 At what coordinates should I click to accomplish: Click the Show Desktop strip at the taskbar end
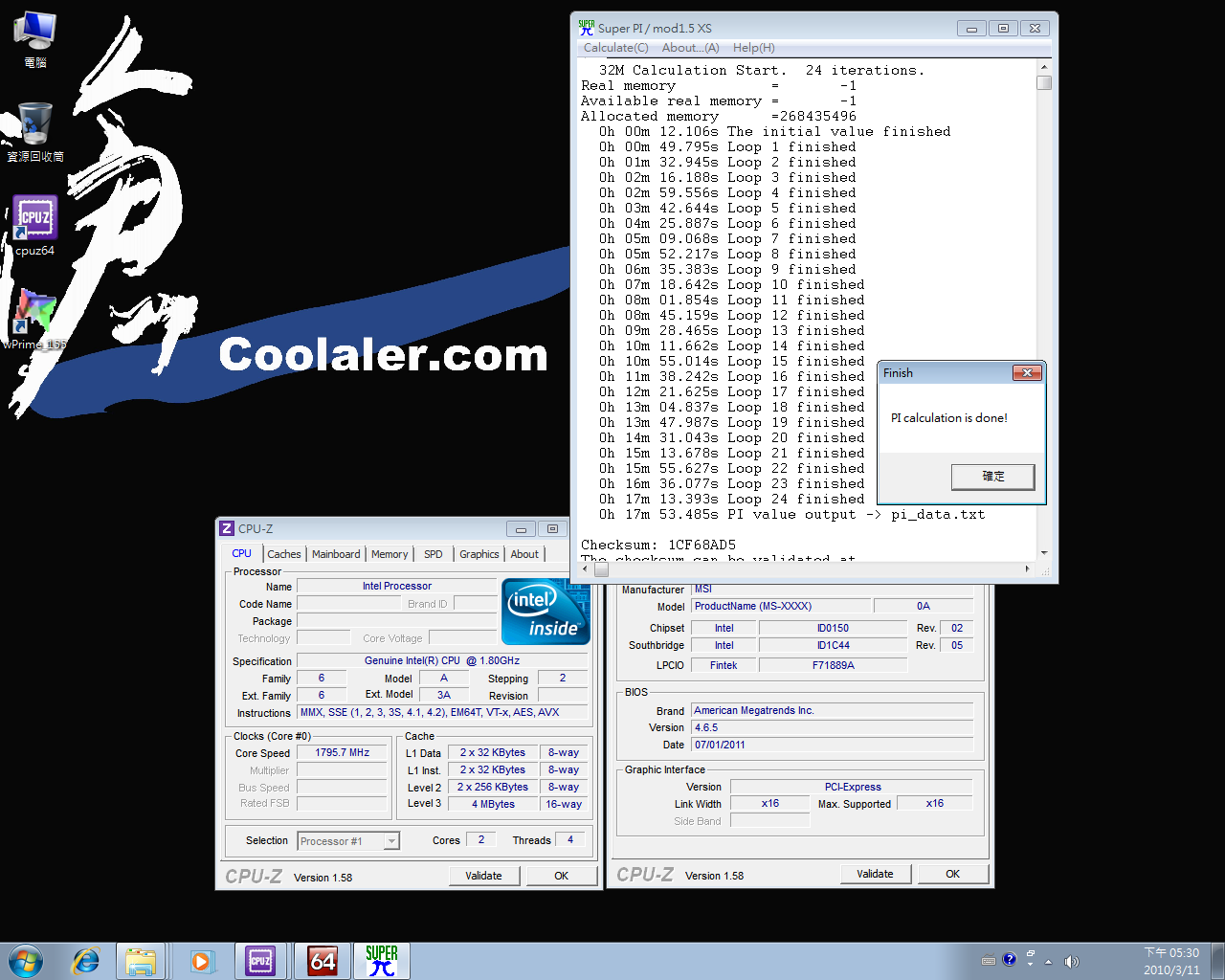1217,961
